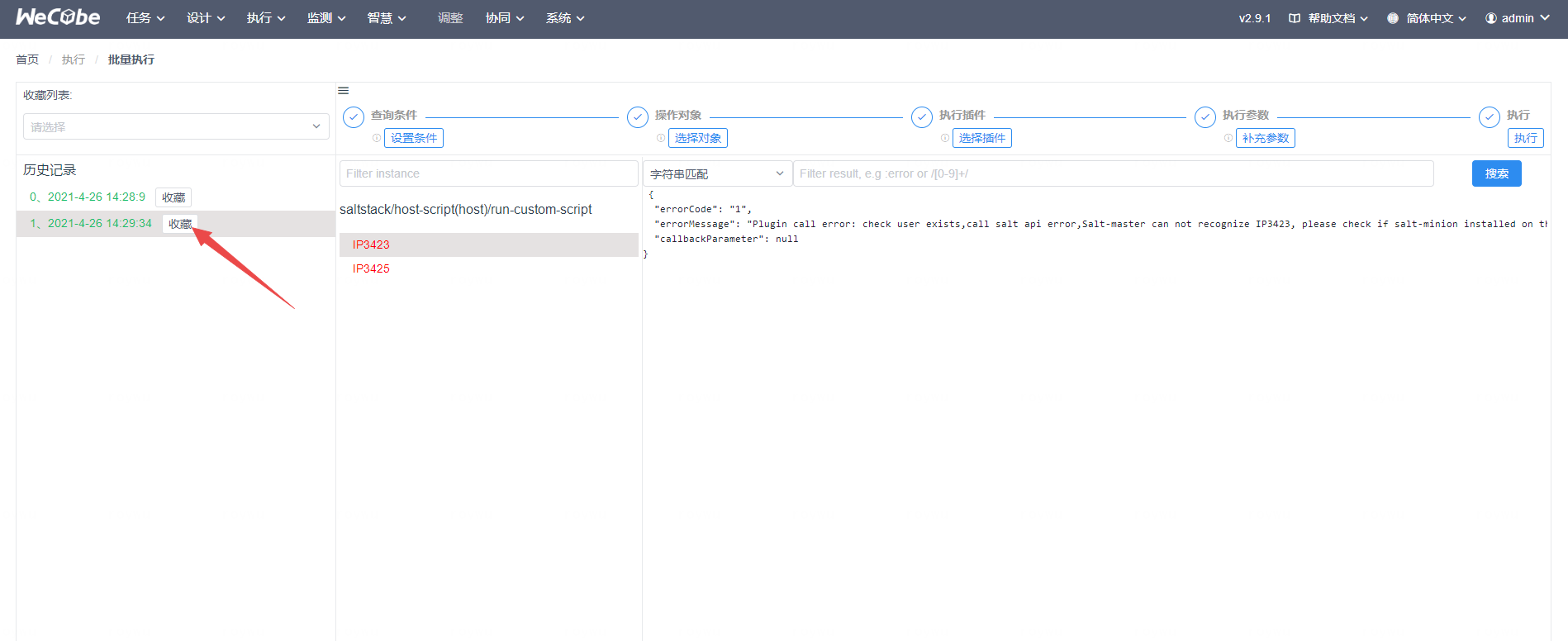Expand the 字符串匹配 match type dropdown

(716, 173)
